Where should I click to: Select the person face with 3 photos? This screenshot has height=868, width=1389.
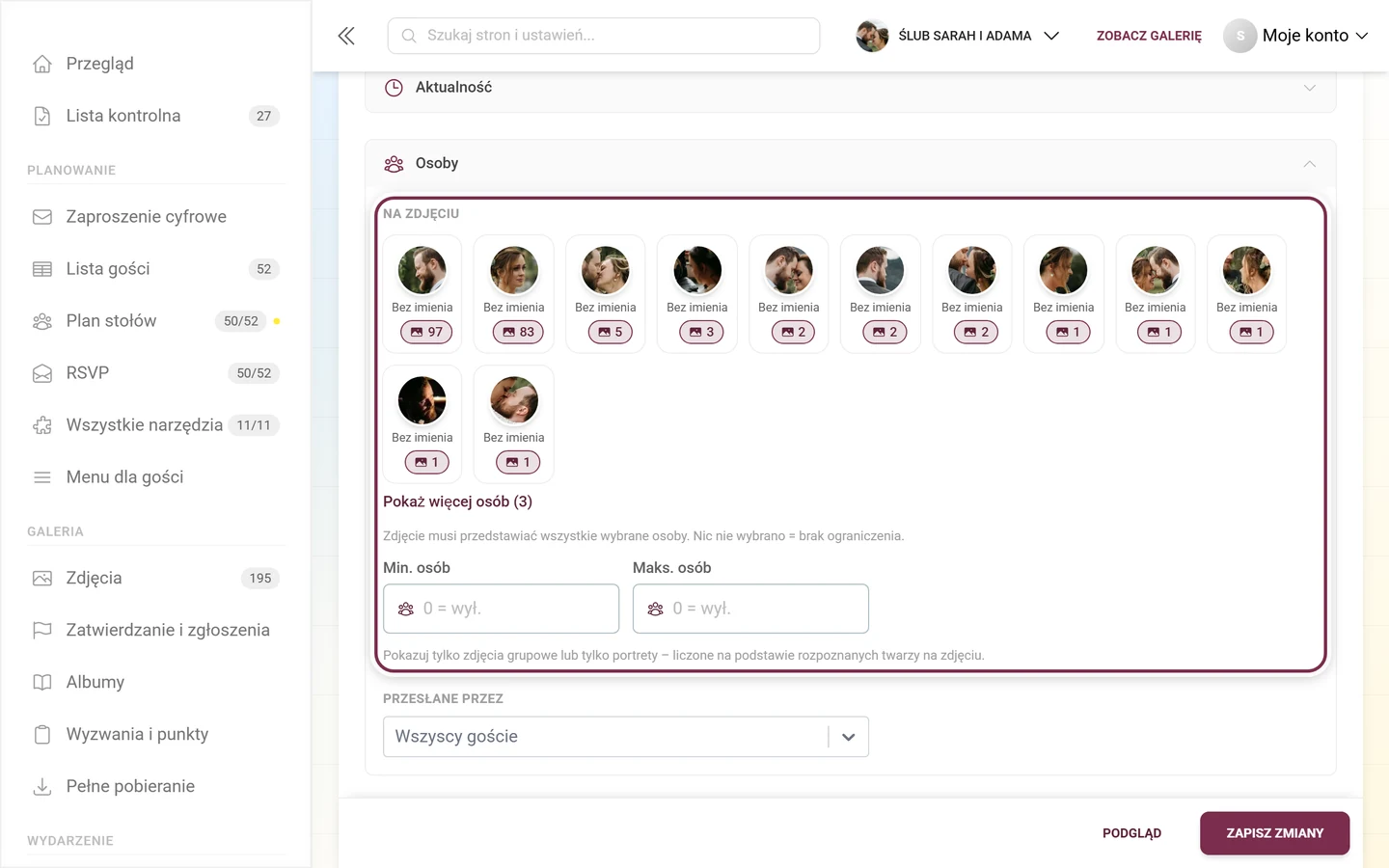(x=697, y=294)
